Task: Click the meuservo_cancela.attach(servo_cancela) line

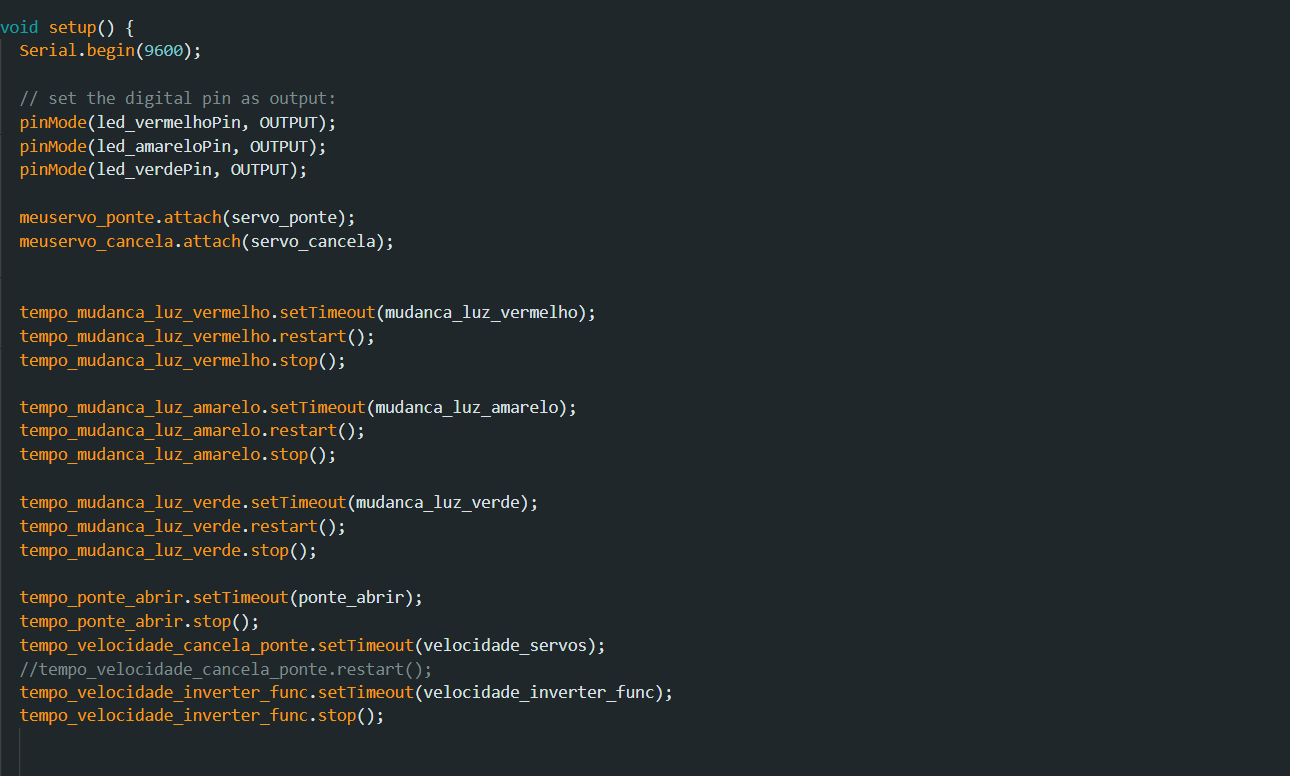Action: coord(207,241)
